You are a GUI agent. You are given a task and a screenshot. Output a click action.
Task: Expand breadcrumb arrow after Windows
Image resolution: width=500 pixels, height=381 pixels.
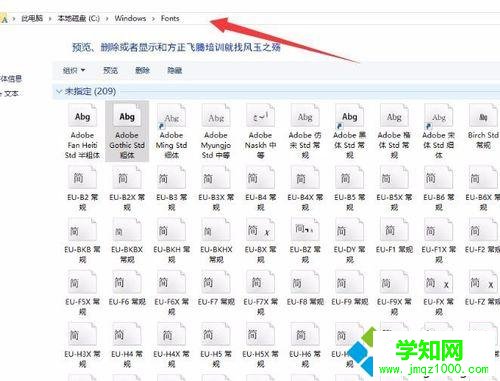pyautogui.click(x=153, y=19)
